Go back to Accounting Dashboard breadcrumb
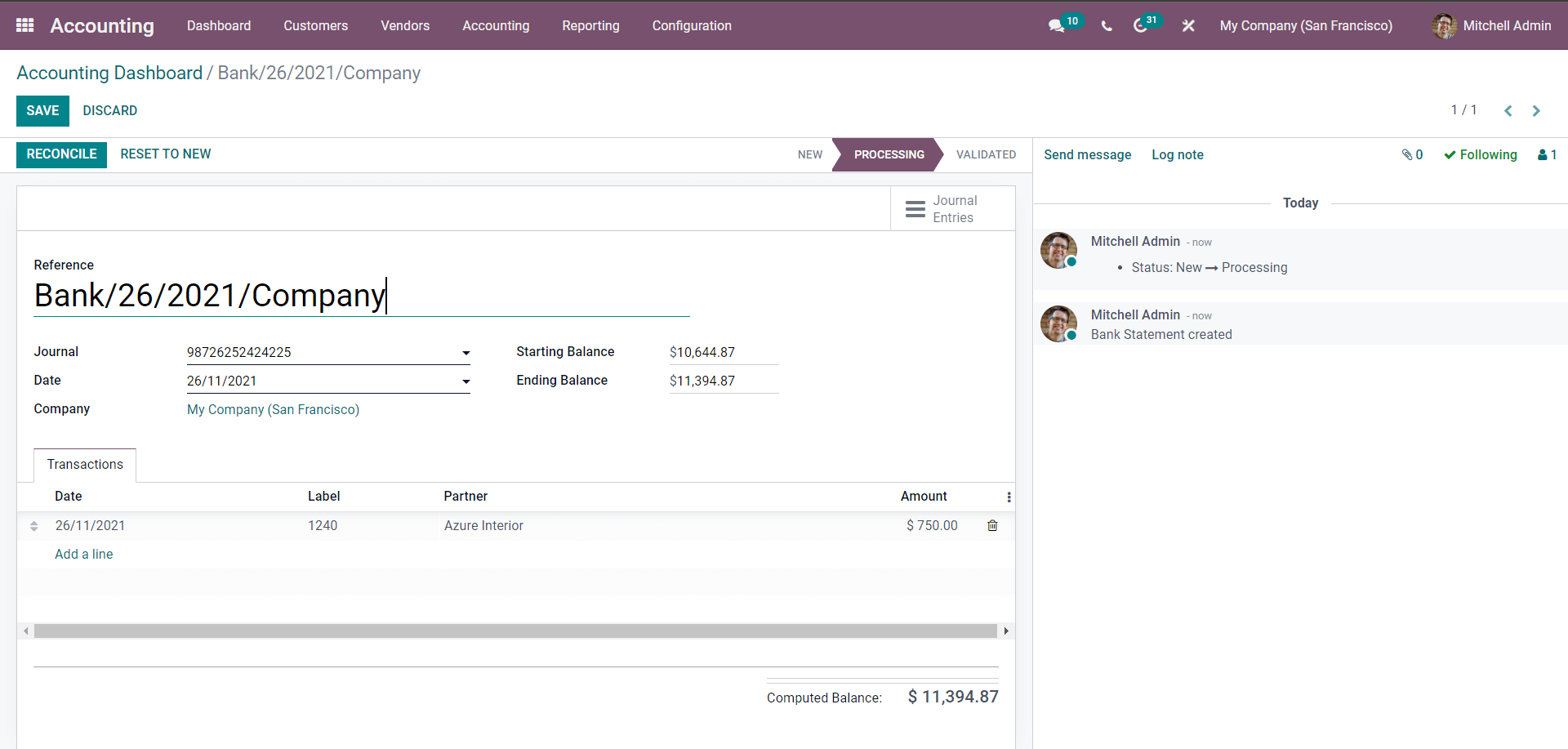 click(109, 73)
